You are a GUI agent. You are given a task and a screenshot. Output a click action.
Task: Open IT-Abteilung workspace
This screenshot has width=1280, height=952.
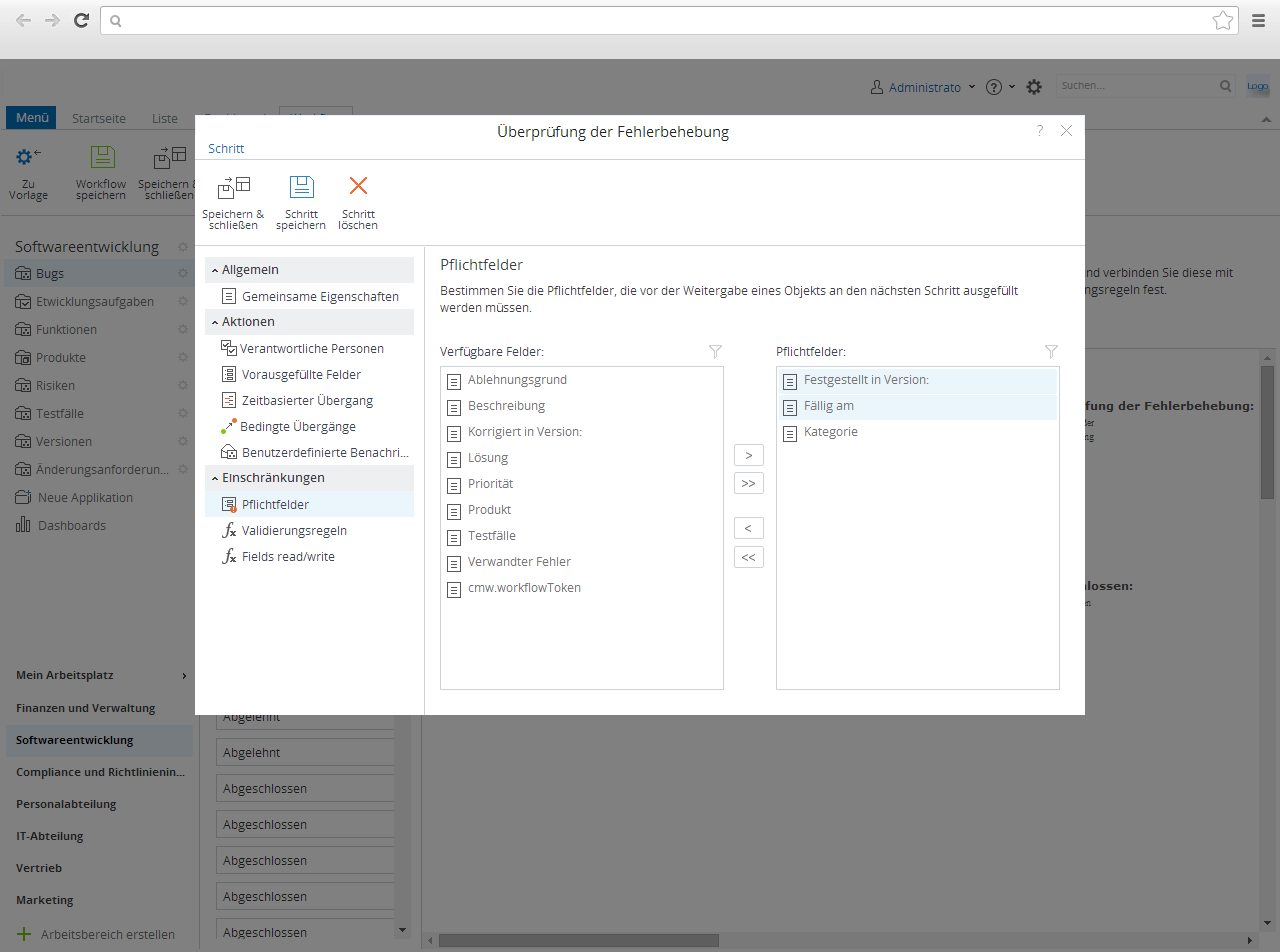tap(50, 836)
